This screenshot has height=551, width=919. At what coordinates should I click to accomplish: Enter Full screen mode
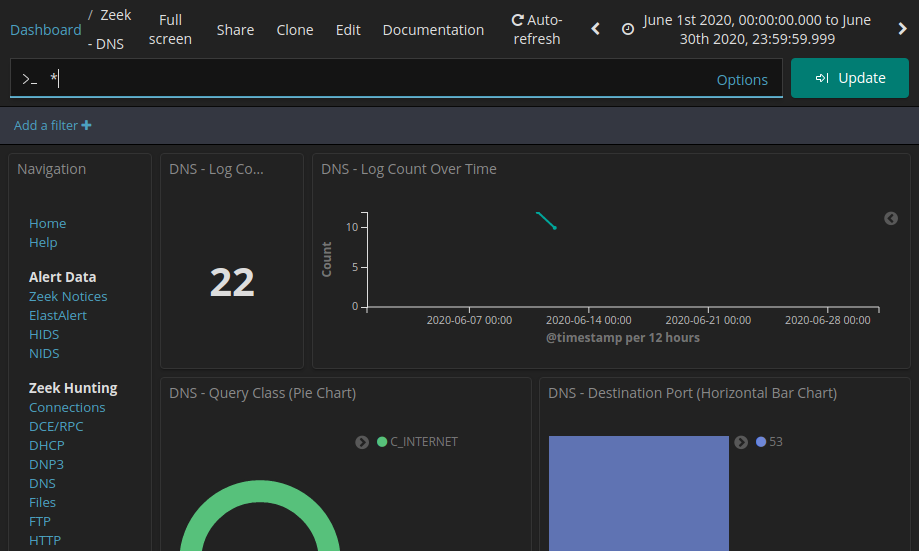(x=170, y=29)
